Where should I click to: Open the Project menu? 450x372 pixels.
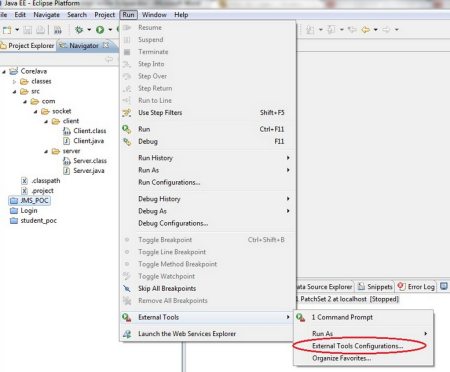pos(104,15)
